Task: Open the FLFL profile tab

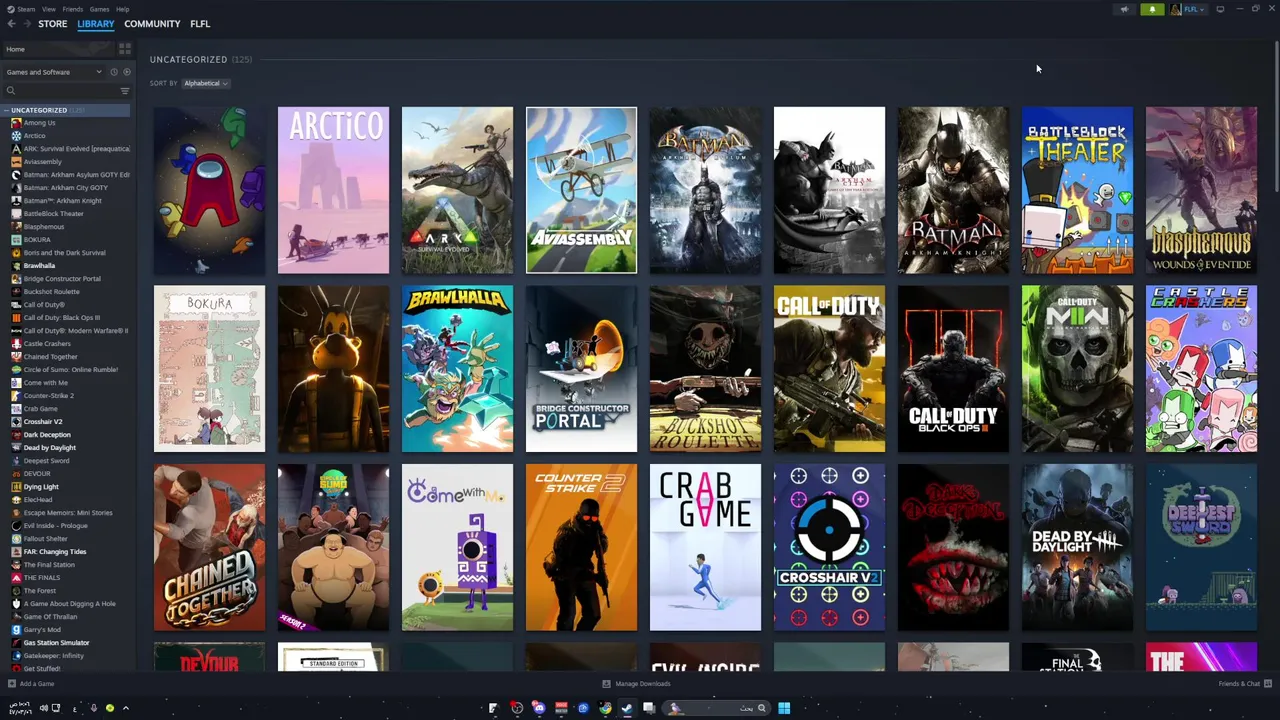Action: click(x=200, y=24)
